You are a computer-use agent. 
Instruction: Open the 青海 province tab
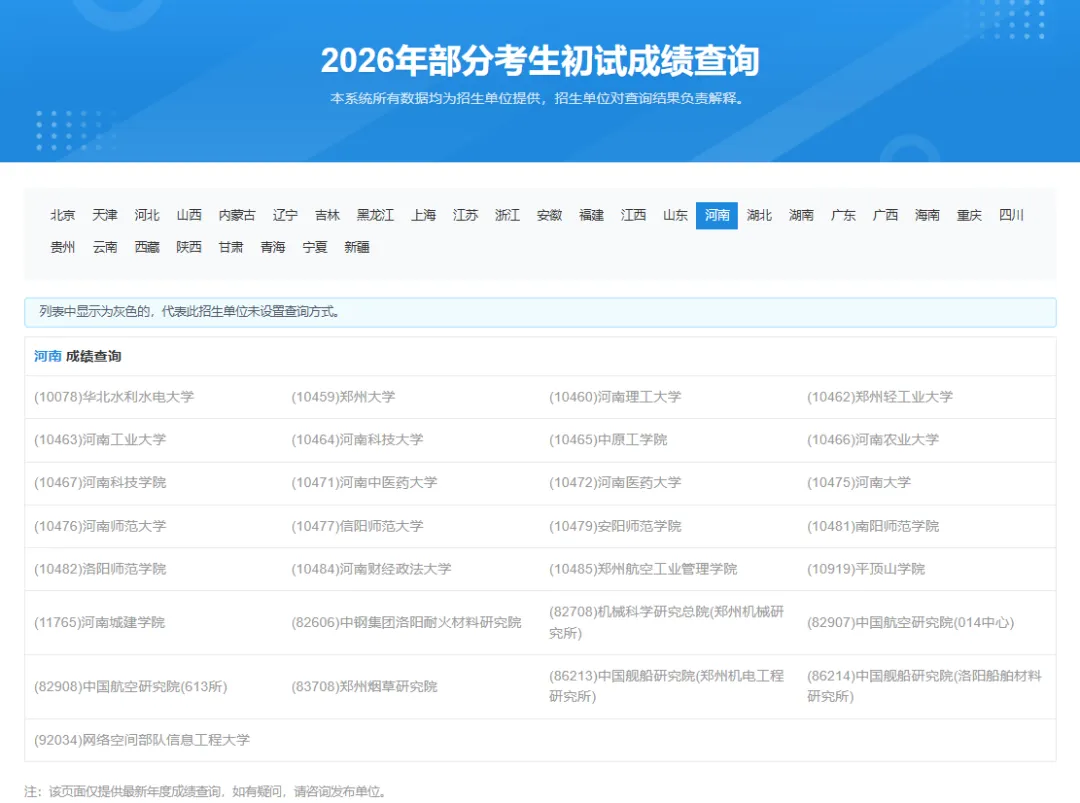point(273,247)
